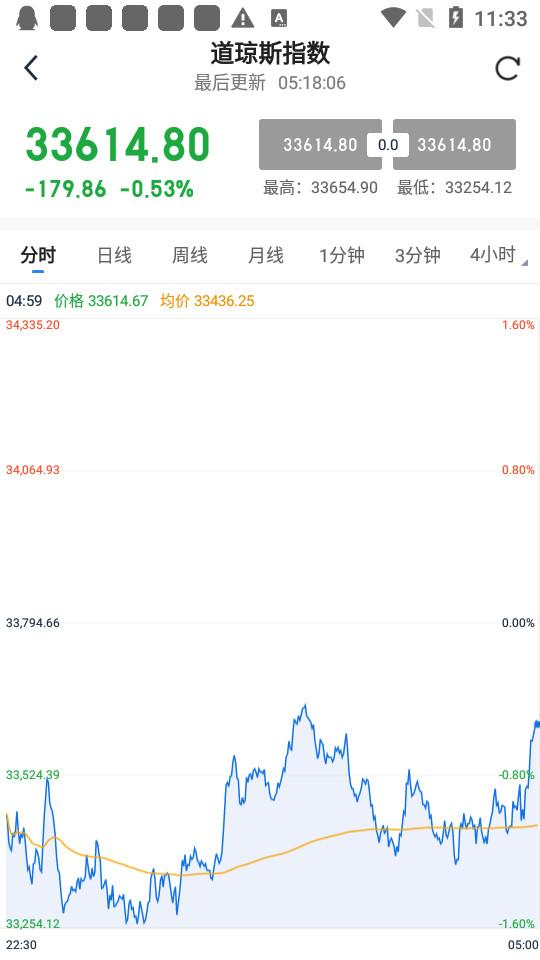Select the 1分钟 chart tab
Screen dimensions: 540x960
point(342,255)
